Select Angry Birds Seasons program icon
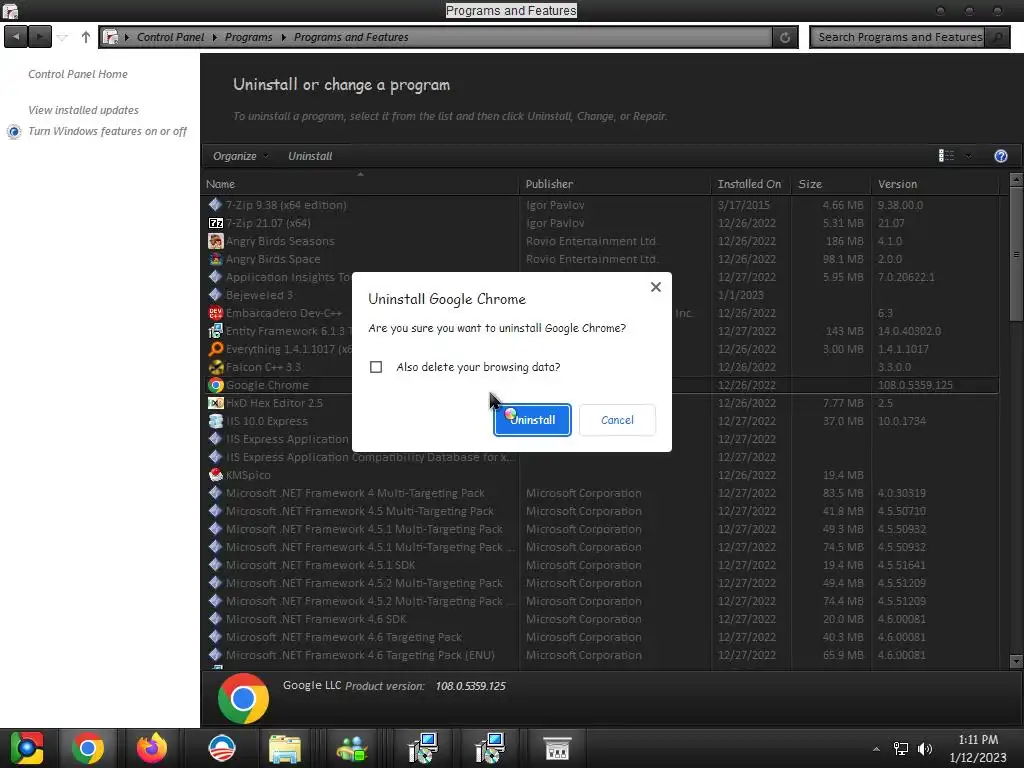1024x768 pixels. (x=216, y=241)
